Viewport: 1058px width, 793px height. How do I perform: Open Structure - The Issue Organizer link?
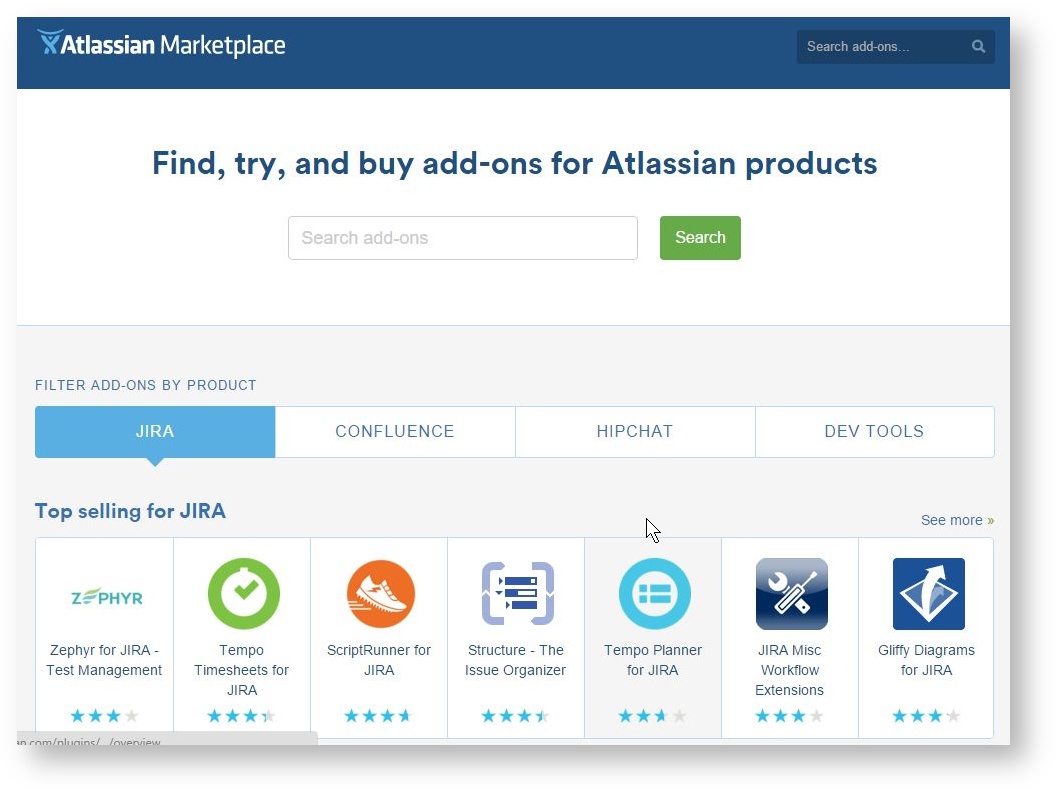click(516, 660)
